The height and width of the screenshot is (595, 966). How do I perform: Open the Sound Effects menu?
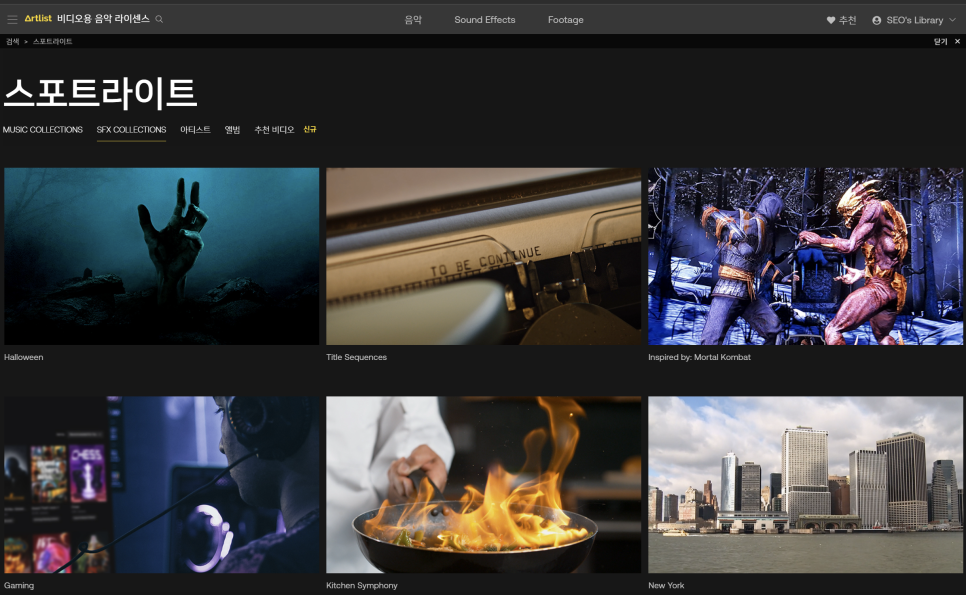[485, 20]
